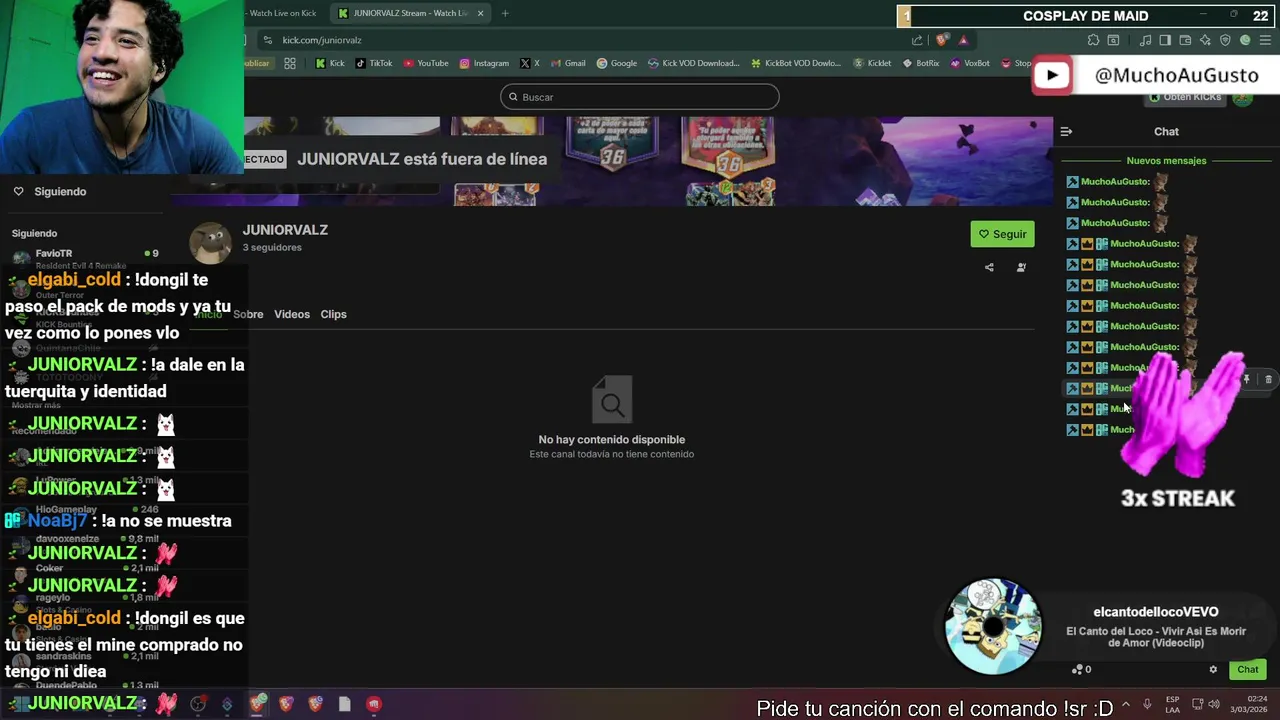The image size is (1280, 720).
Task: Click the JUNIORVALZ channel avatar
Action: point(210,243)
